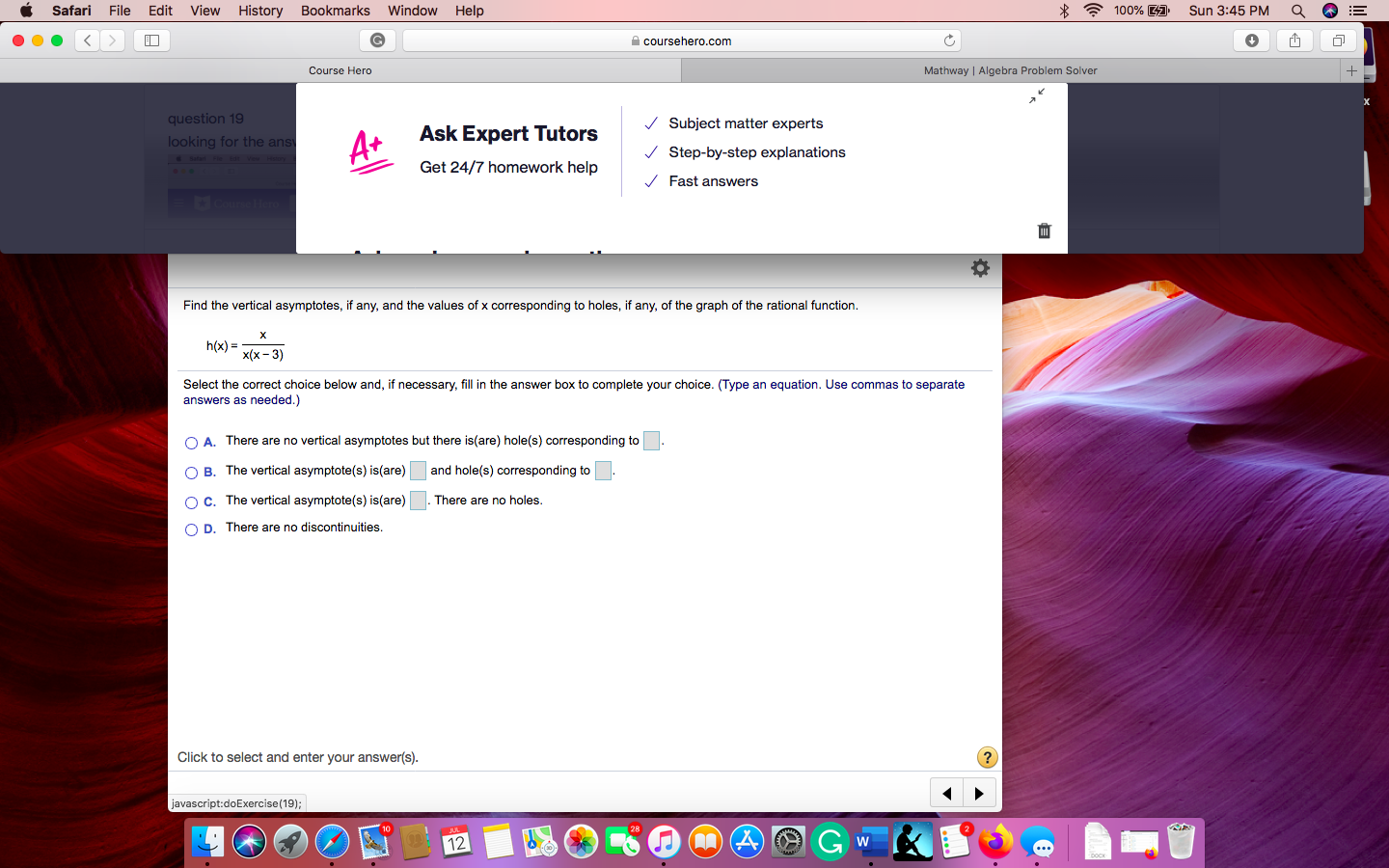
Task: Reload the coursehero.com page
Action: [949, 41]
